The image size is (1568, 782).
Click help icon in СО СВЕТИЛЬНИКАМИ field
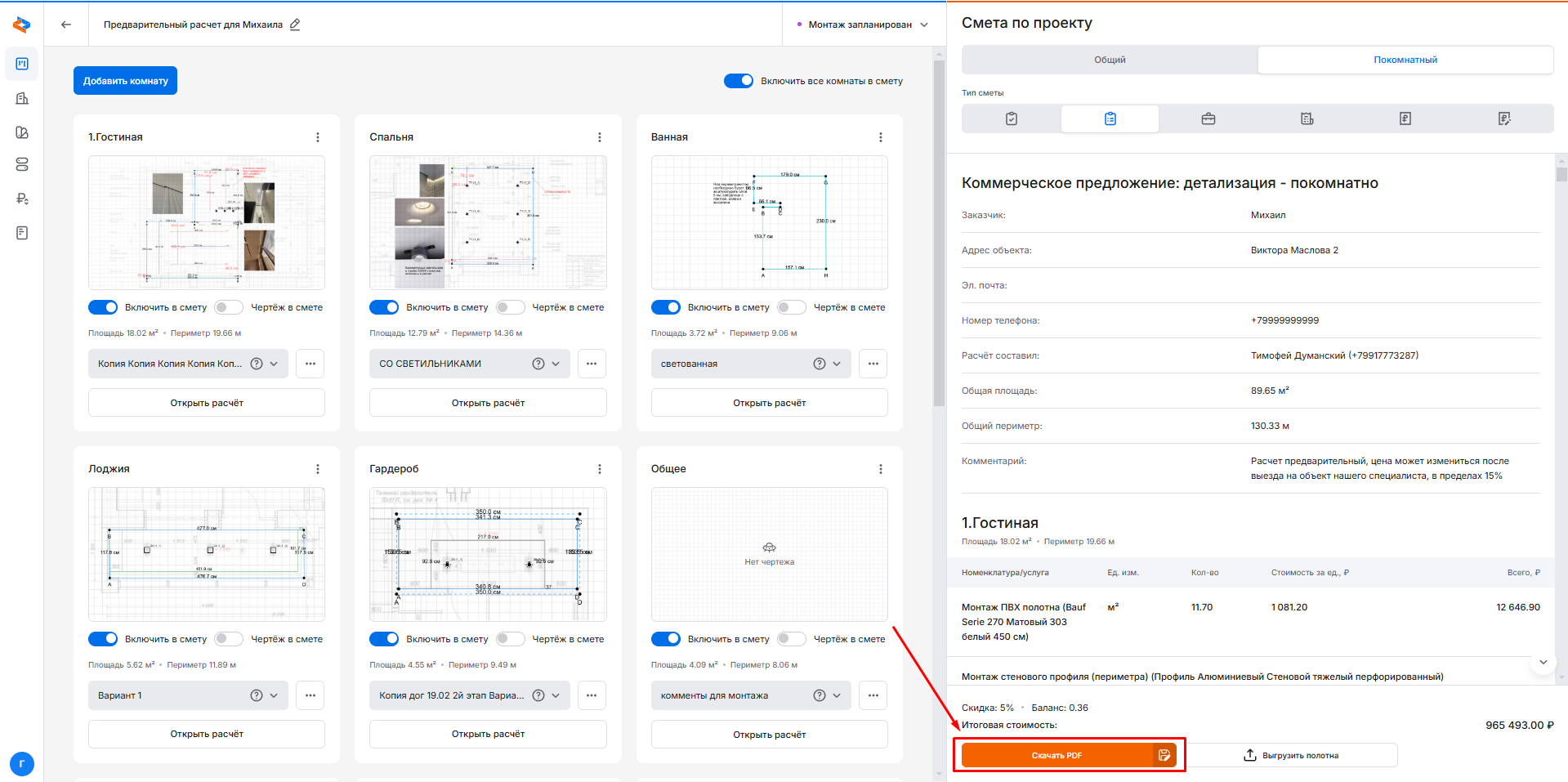[538, 364]
